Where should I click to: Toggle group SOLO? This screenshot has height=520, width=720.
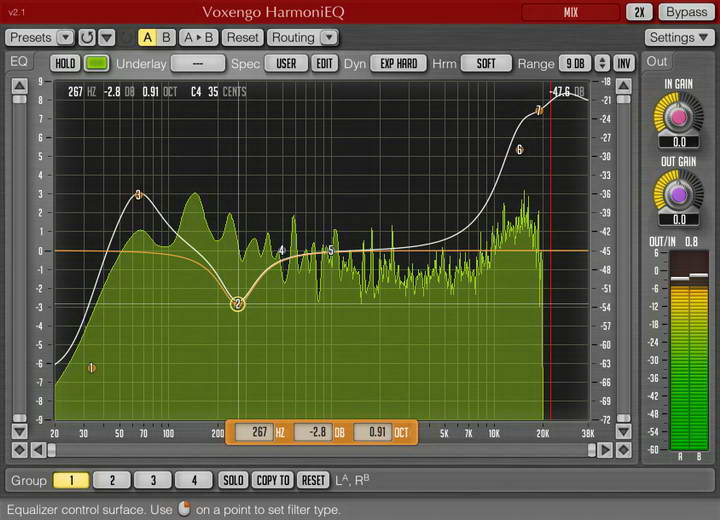click(x=233, y=480)
